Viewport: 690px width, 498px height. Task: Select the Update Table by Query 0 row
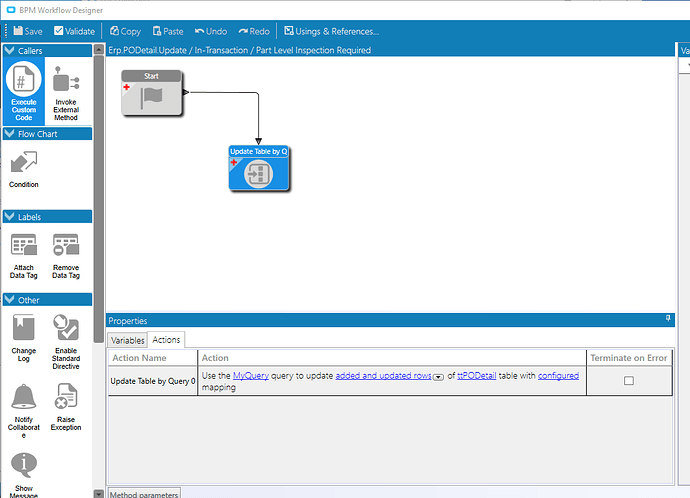[390, 381]
